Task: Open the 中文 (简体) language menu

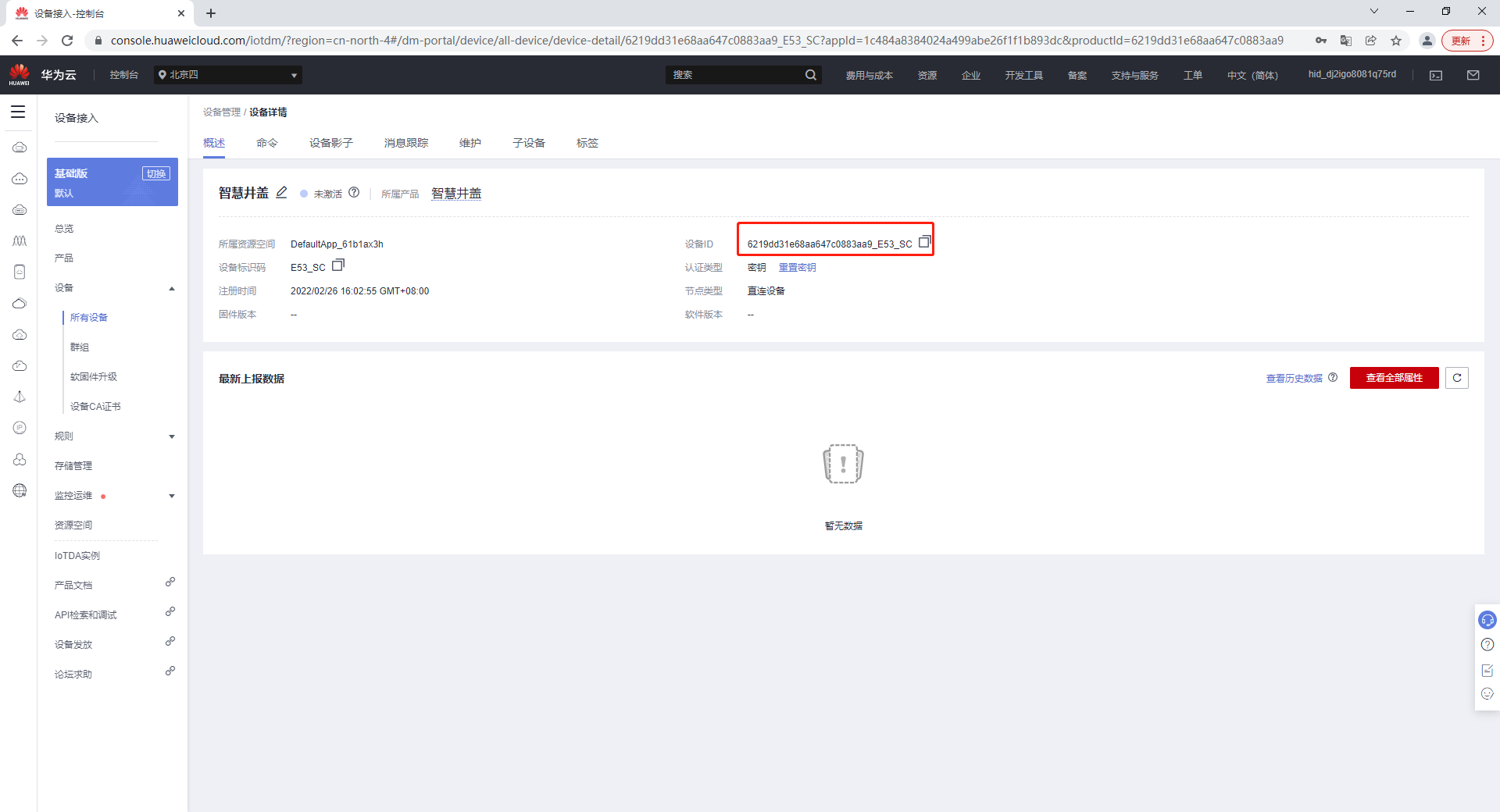Action: [1252, 76]
